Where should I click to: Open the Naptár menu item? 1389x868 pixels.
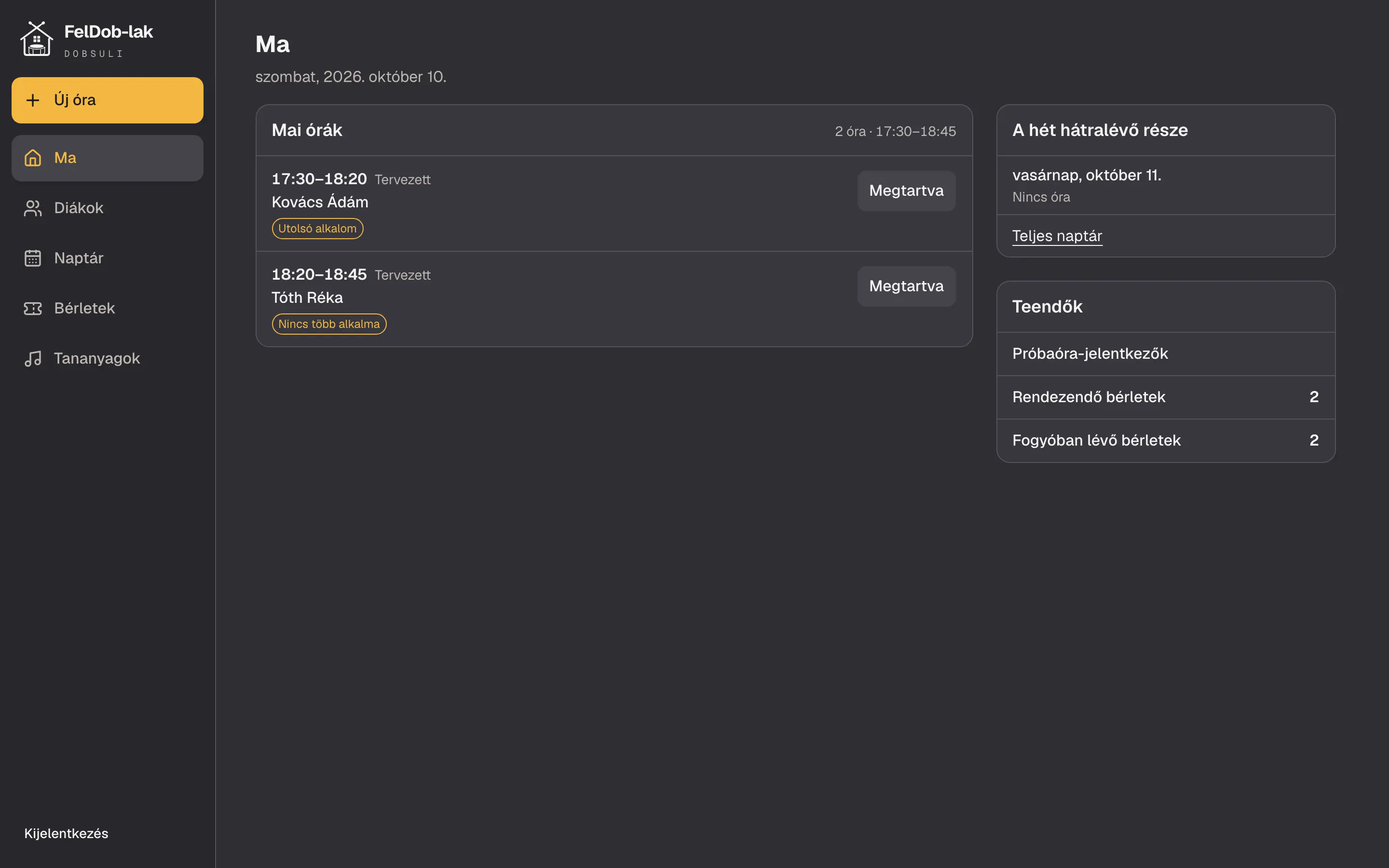point(108,258)
